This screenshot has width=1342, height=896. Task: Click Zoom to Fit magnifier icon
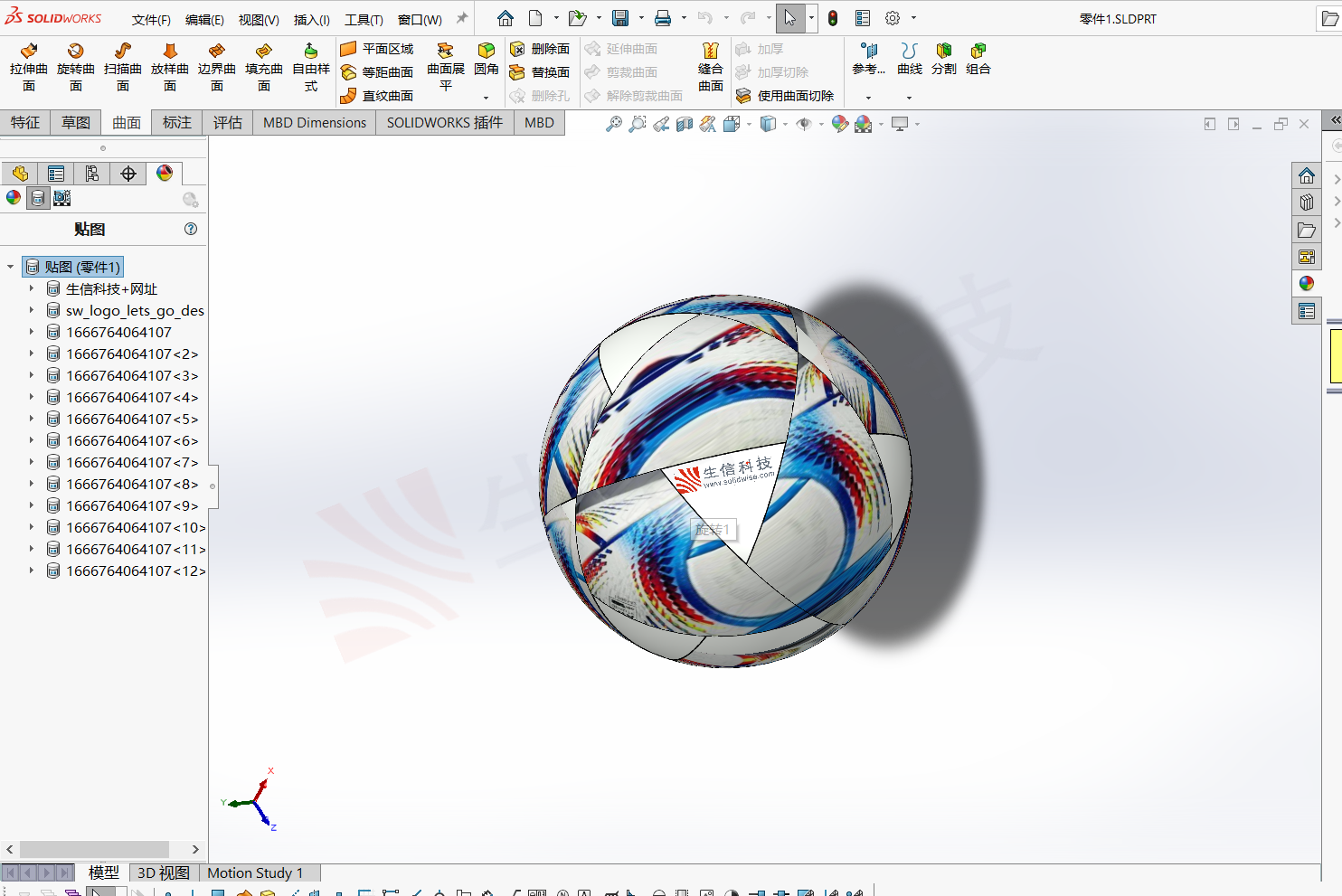click(x=614, y=124)
